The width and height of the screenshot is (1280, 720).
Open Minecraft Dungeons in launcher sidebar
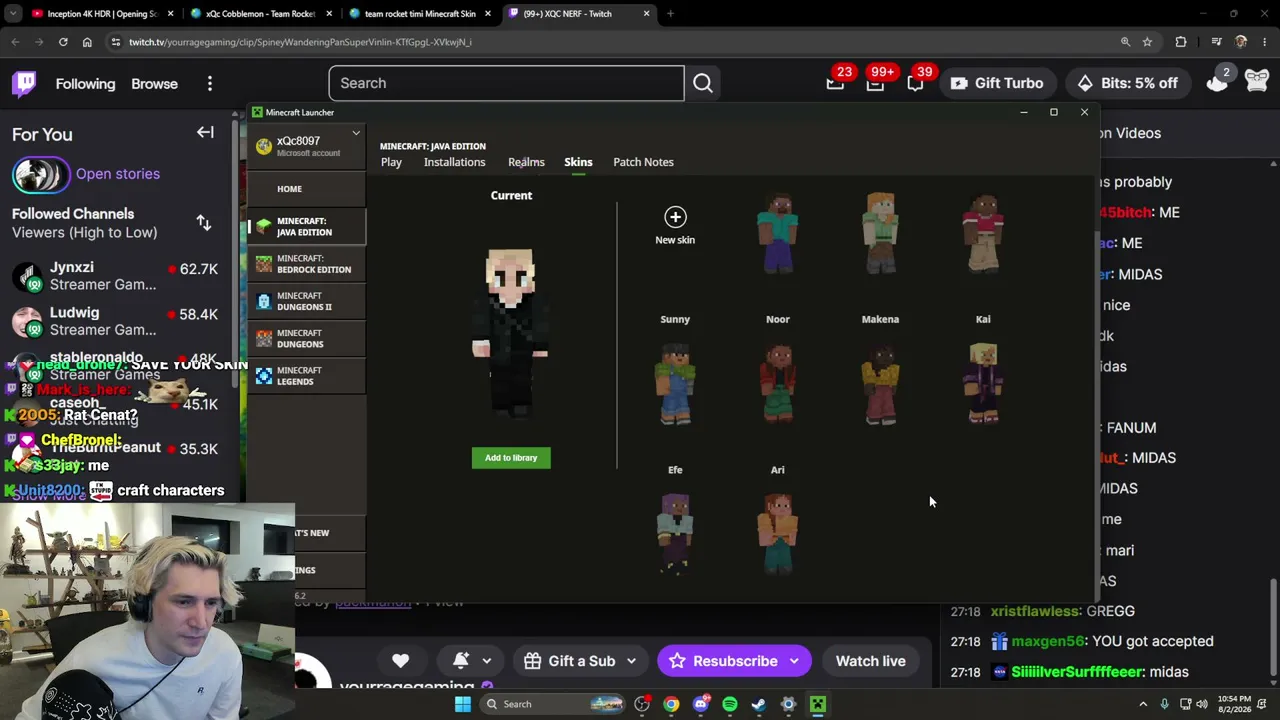(306, 338)
